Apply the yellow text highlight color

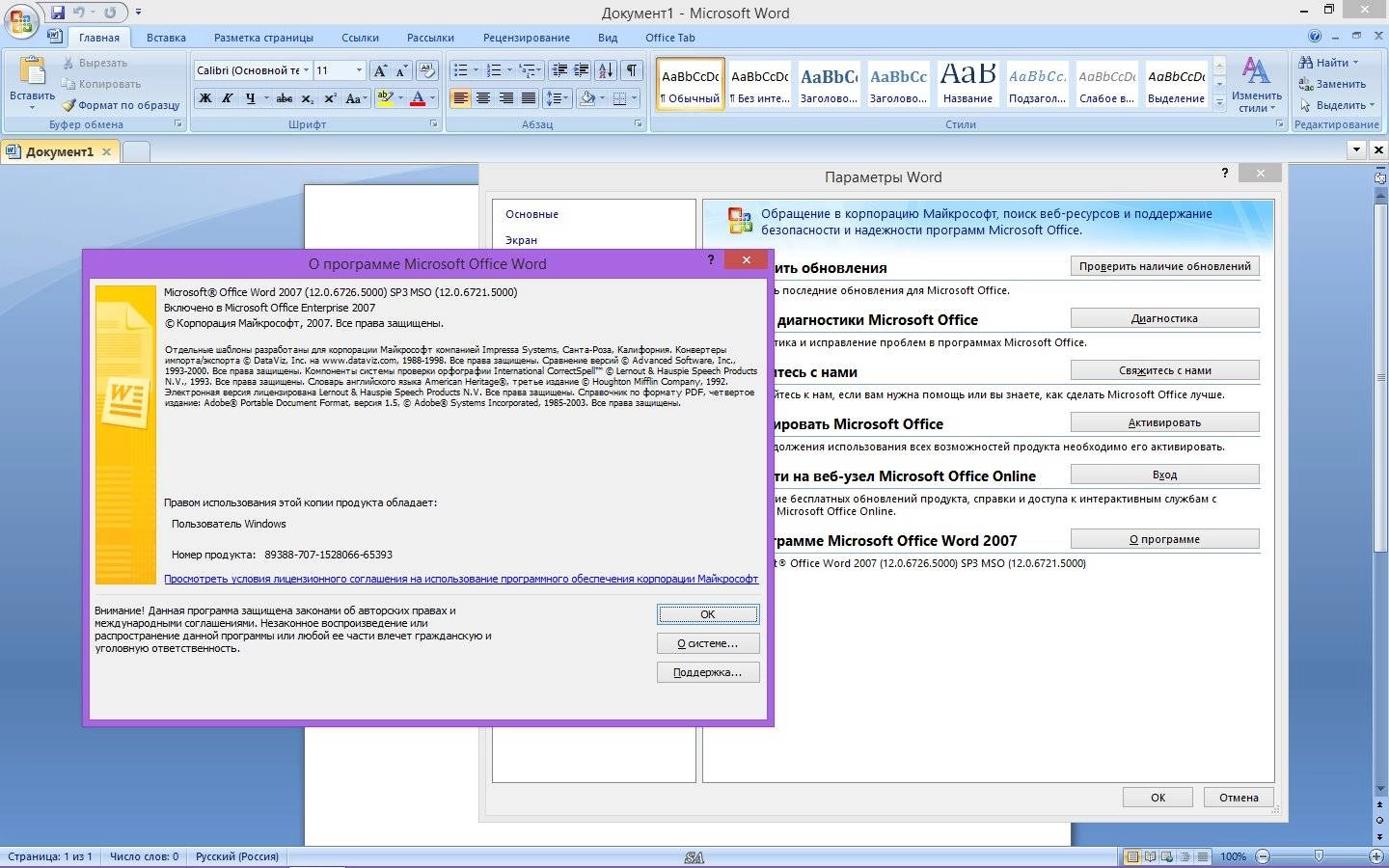tap(385, 98)
